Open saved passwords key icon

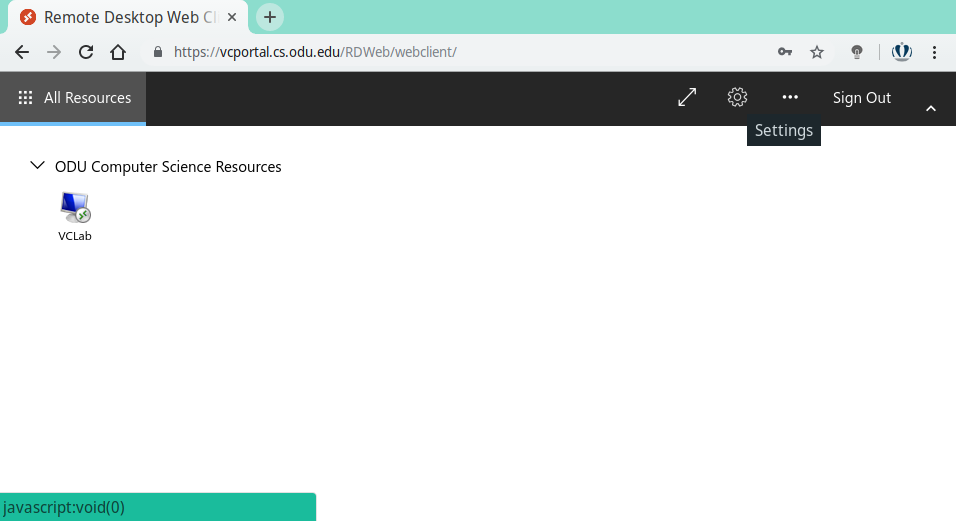tap(785, 52)
